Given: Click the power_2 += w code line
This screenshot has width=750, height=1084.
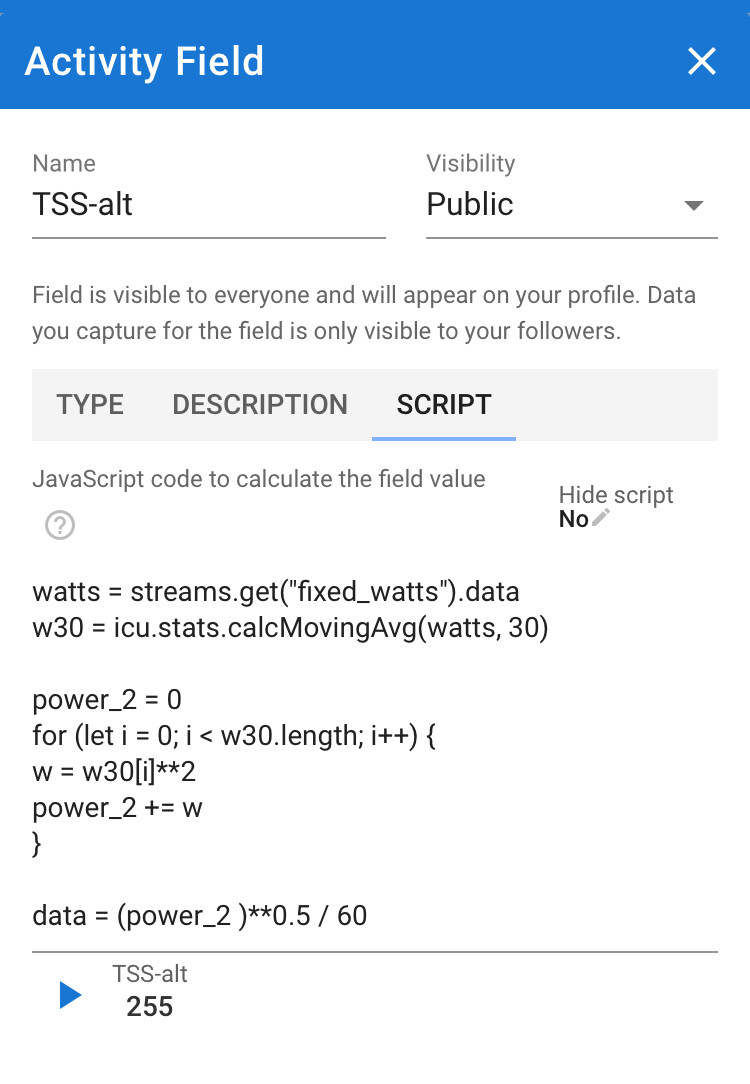Looking at the screenshot, I should [x=118, y=807].
